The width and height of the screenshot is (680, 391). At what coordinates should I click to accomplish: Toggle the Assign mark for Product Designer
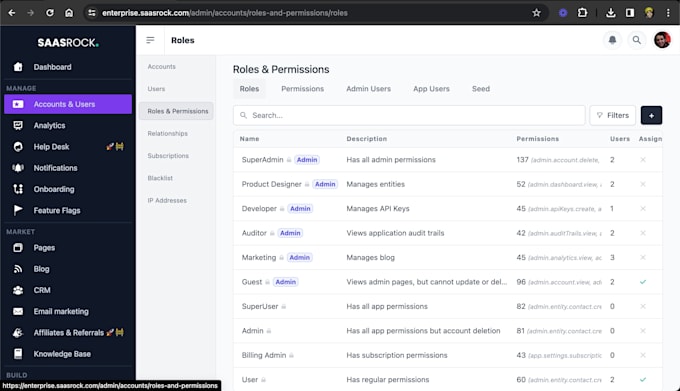(643, 184)
